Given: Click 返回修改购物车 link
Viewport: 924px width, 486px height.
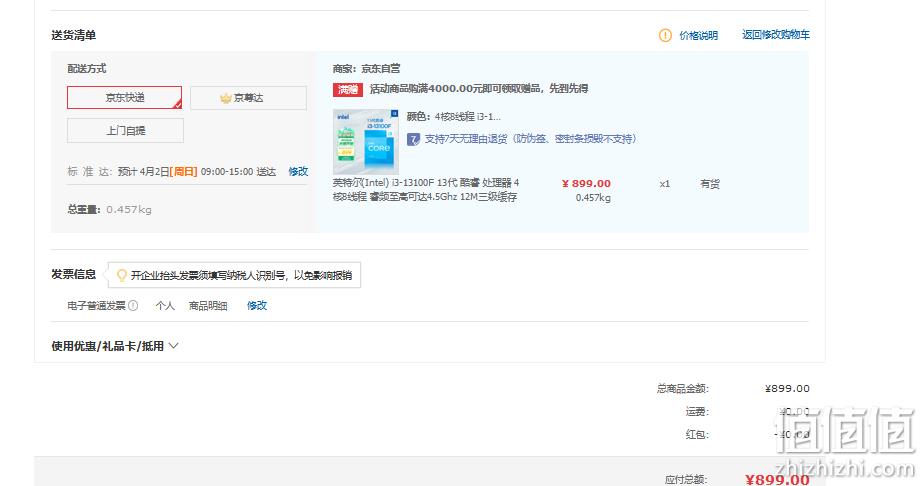Looking at the screenshot, I should pos(776,35).
